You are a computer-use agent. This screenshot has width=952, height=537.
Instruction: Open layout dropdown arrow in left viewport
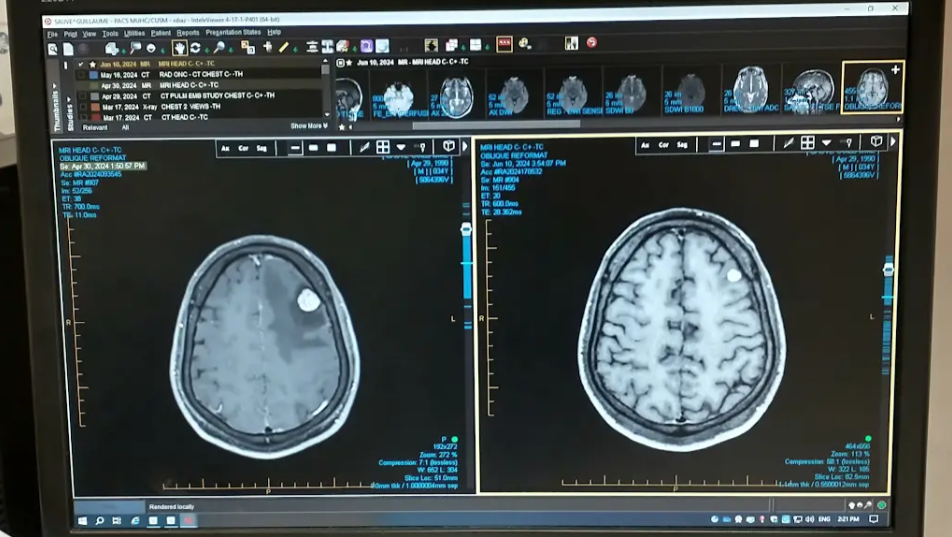(400, 147)
